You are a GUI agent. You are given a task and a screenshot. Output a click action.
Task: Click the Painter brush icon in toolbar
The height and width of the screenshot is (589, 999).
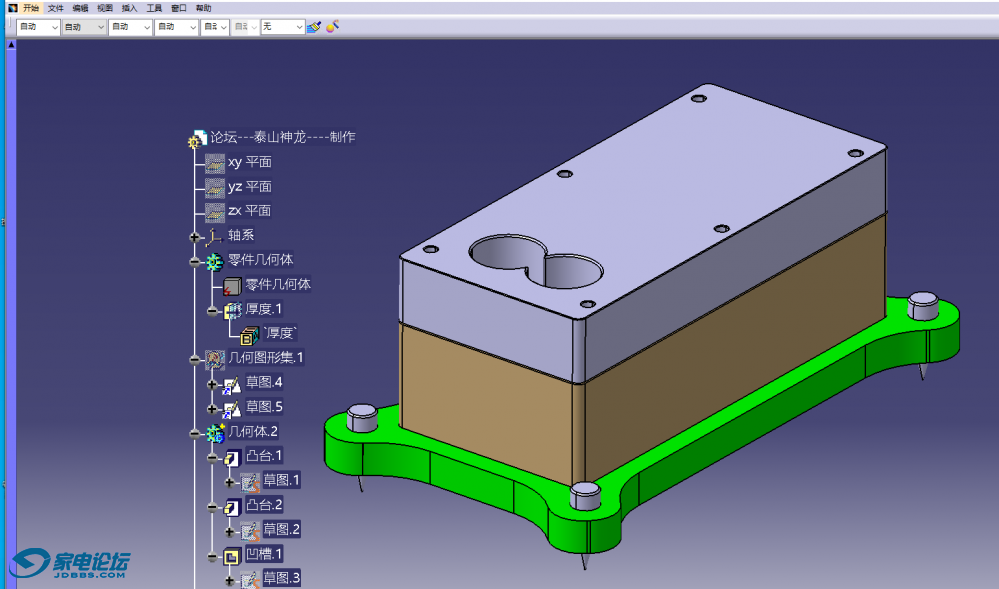tap(314, 27)
